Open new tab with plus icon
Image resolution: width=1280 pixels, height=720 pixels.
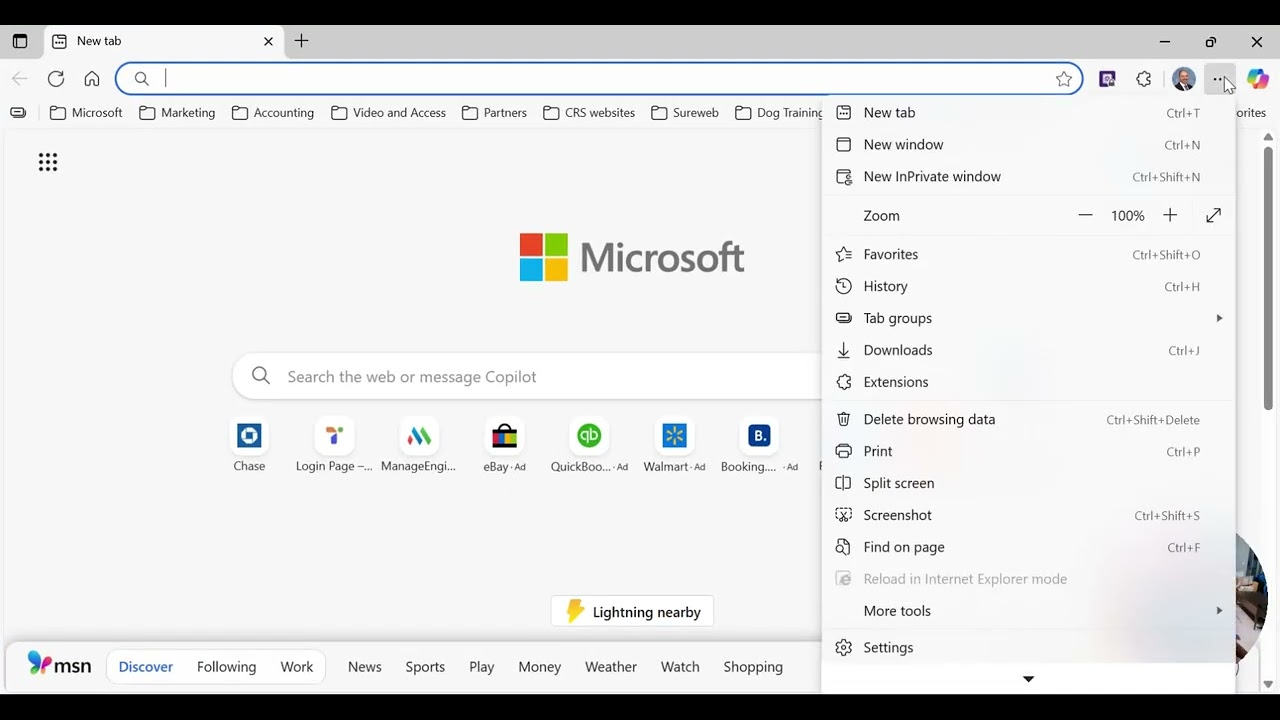pyautogui.click(x=301, y=41)
